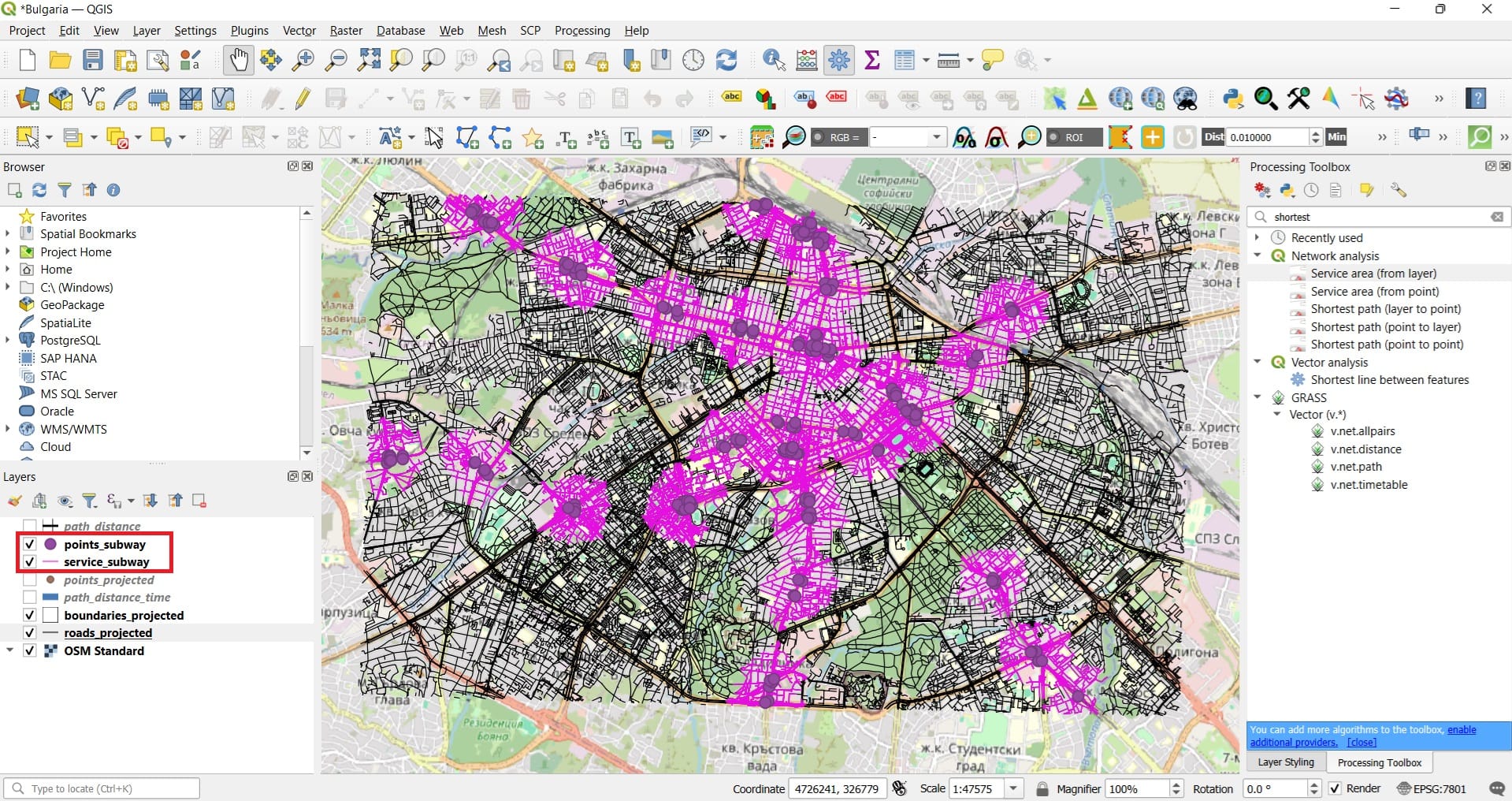This screenshot has width=1512, height=801.
Task: Expand the Recently used toolbox group
Action: click(1258, 237)
